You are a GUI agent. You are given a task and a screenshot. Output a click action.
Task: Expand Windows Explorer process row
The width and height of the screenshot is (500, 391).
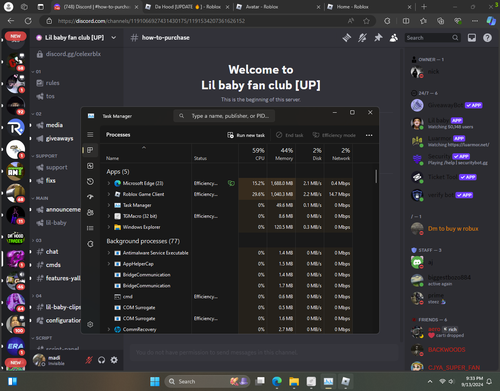pyautogui.click(x=109, y=227)
